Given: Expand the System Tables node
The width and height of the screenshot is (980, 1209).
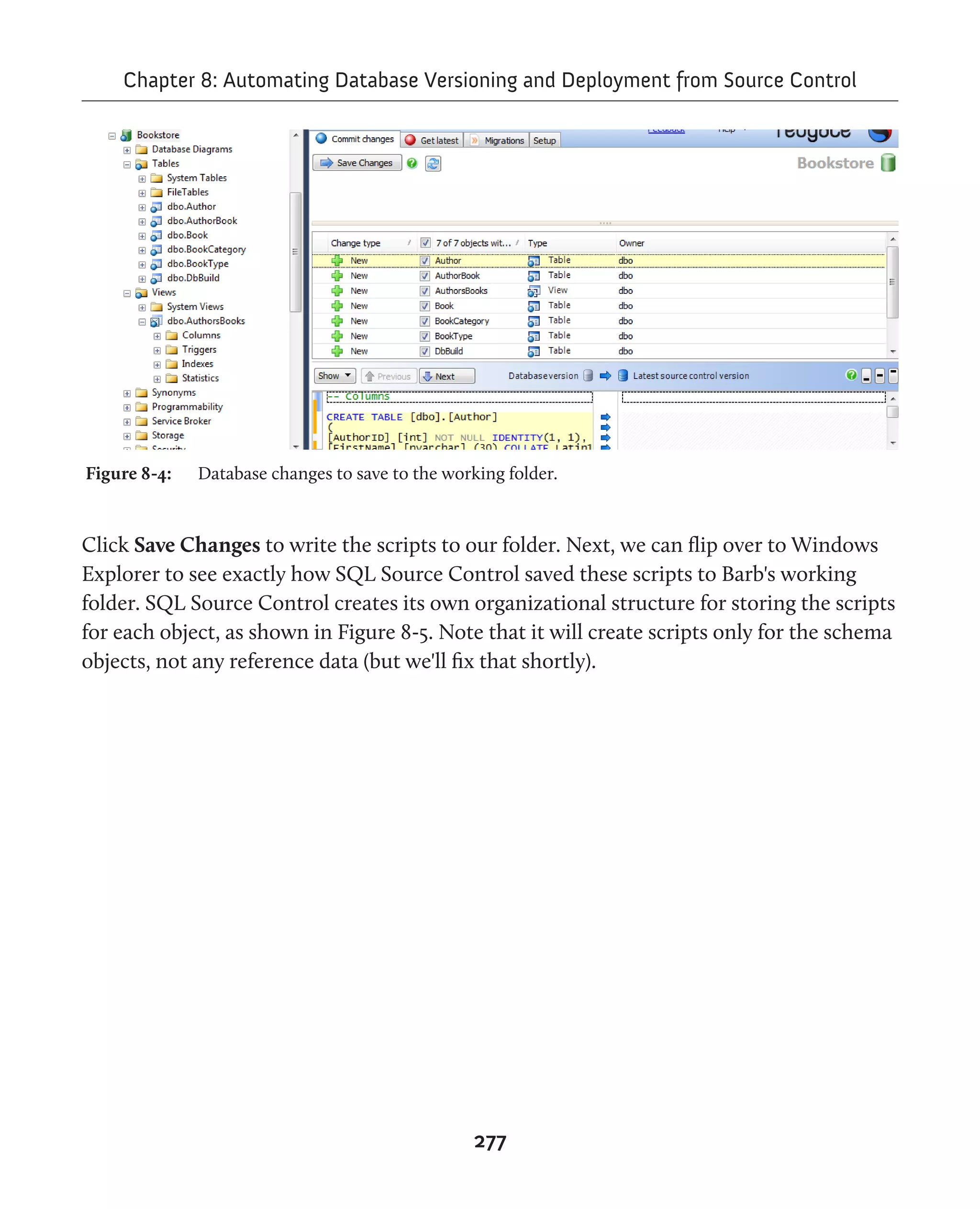Looking at the screenshot, I should [x=142, y=179].
